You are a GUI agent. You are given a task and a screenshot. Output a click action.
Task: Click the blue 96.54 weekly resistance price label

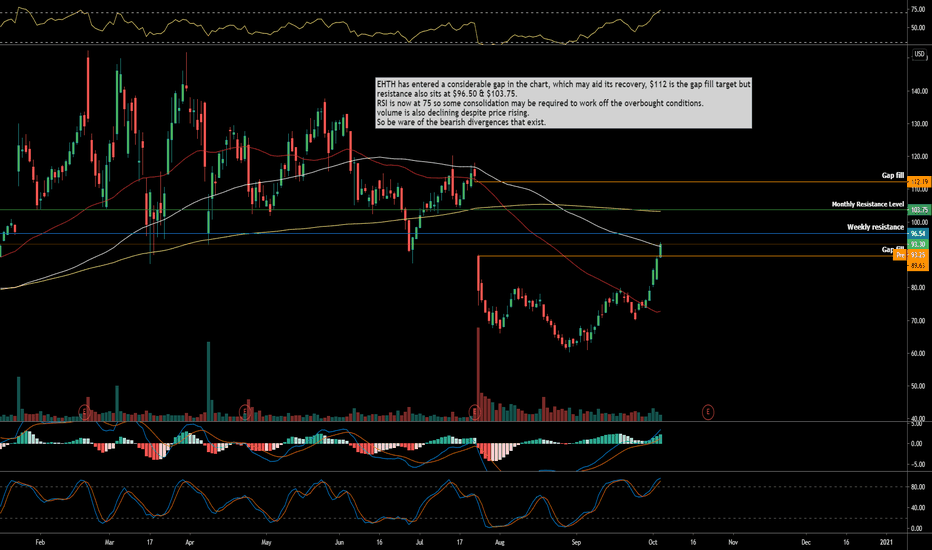click(919, 234)
